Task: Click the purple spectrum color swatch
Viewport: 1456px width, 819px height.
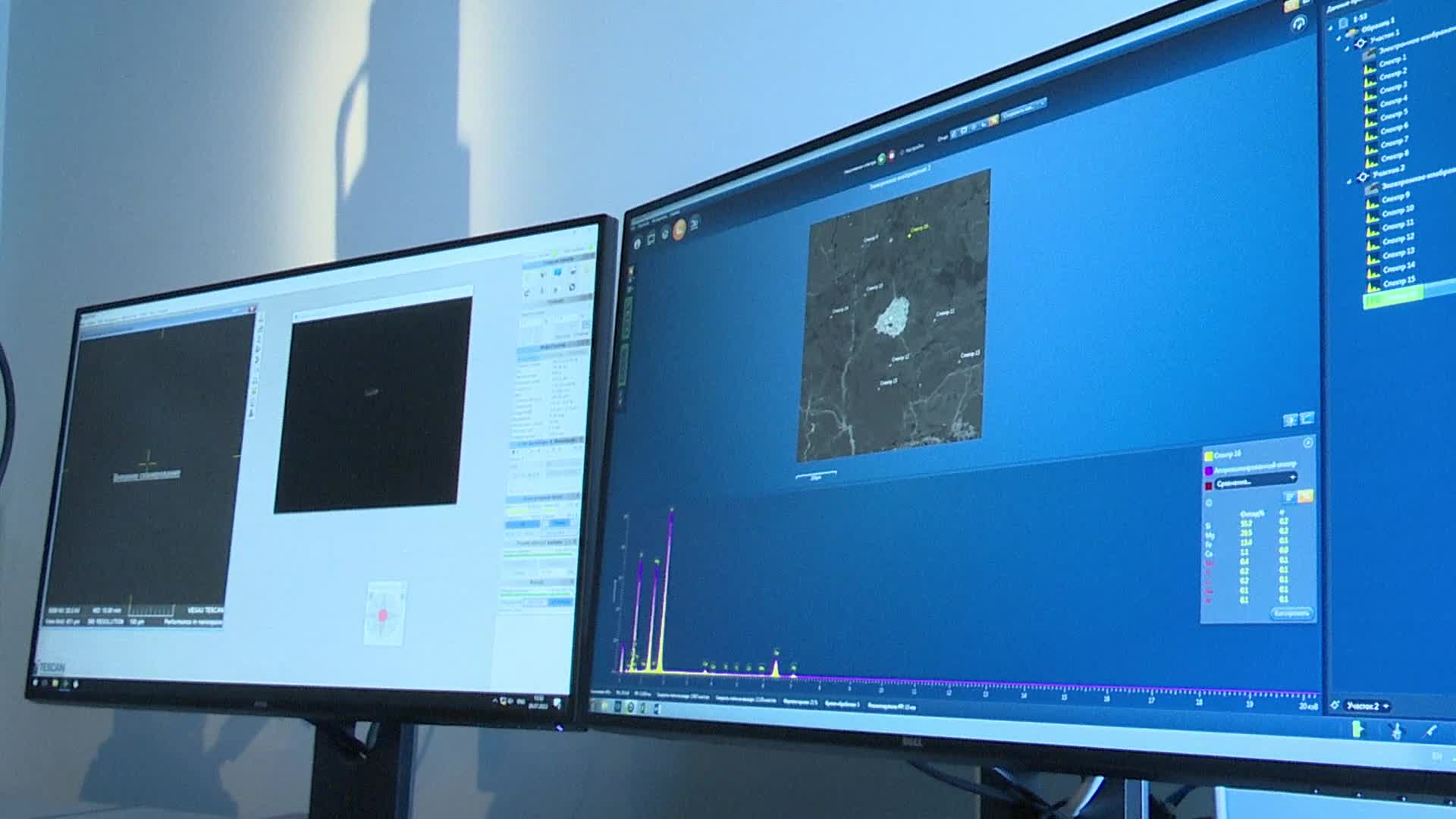Action: pos(1209,471)
